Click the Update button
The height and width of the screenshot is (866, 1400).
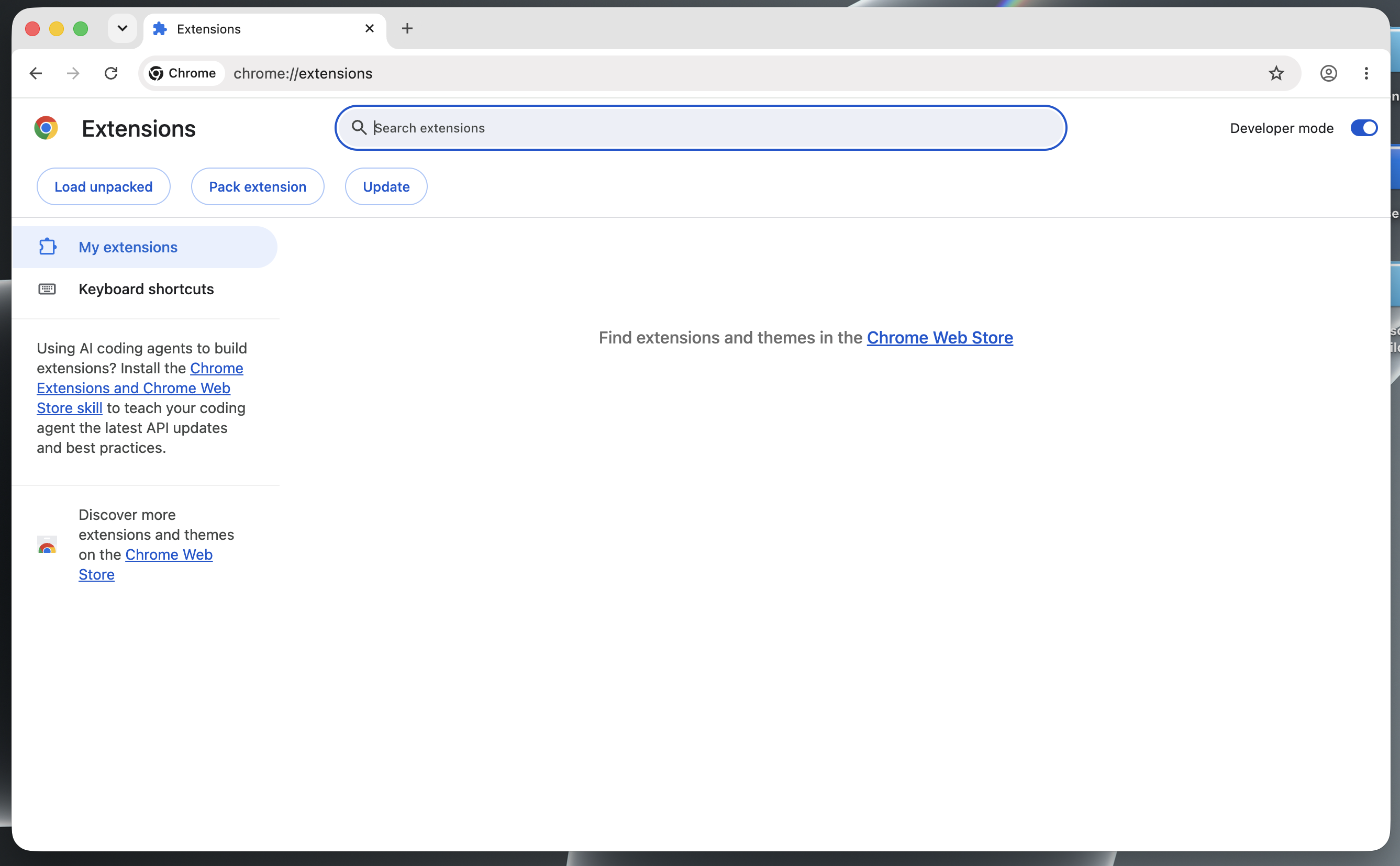pos(386,187)
